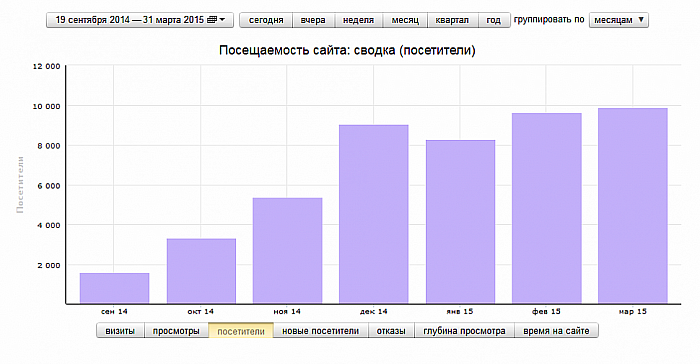Select the вчера period button
700x364 pixels.
[x=312, y=20]
